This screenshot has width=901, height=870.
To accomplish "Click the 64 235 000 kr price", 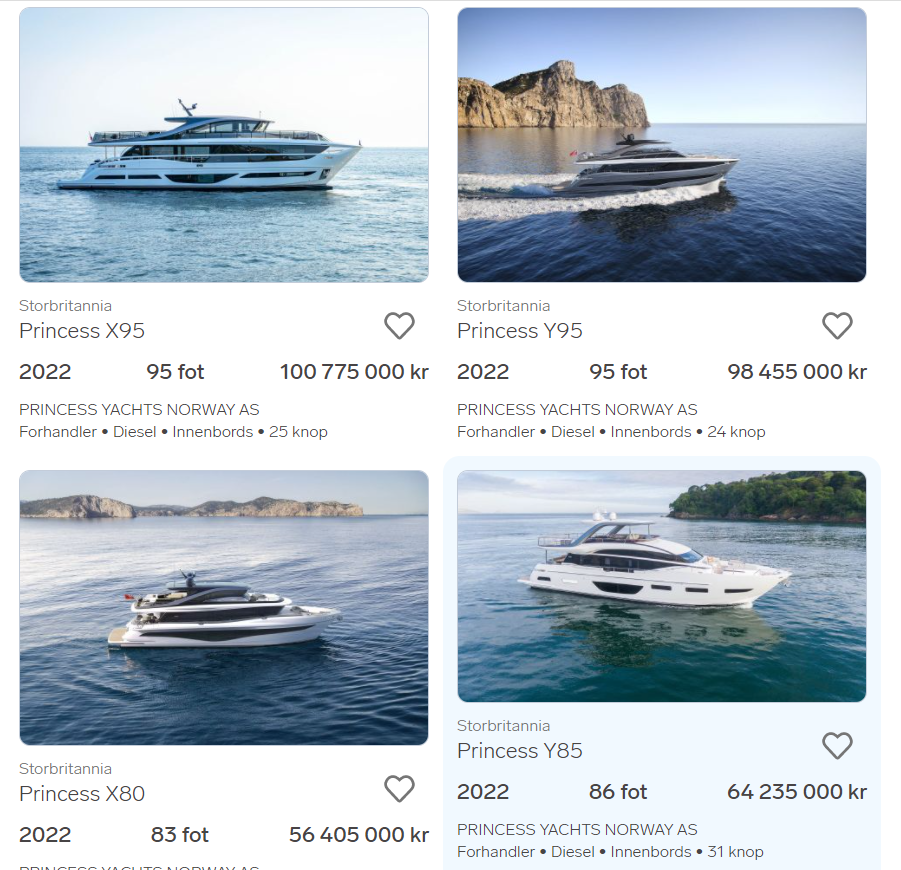I will [797, 792].
